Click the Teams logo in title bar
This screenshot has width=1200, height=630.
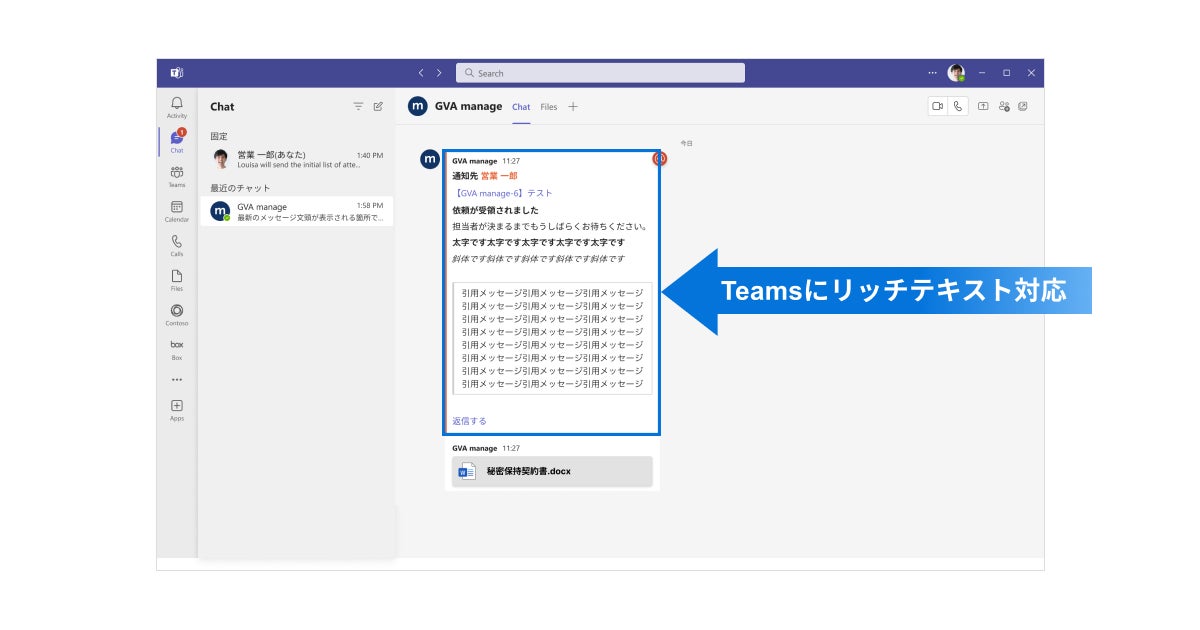point(177,73)
